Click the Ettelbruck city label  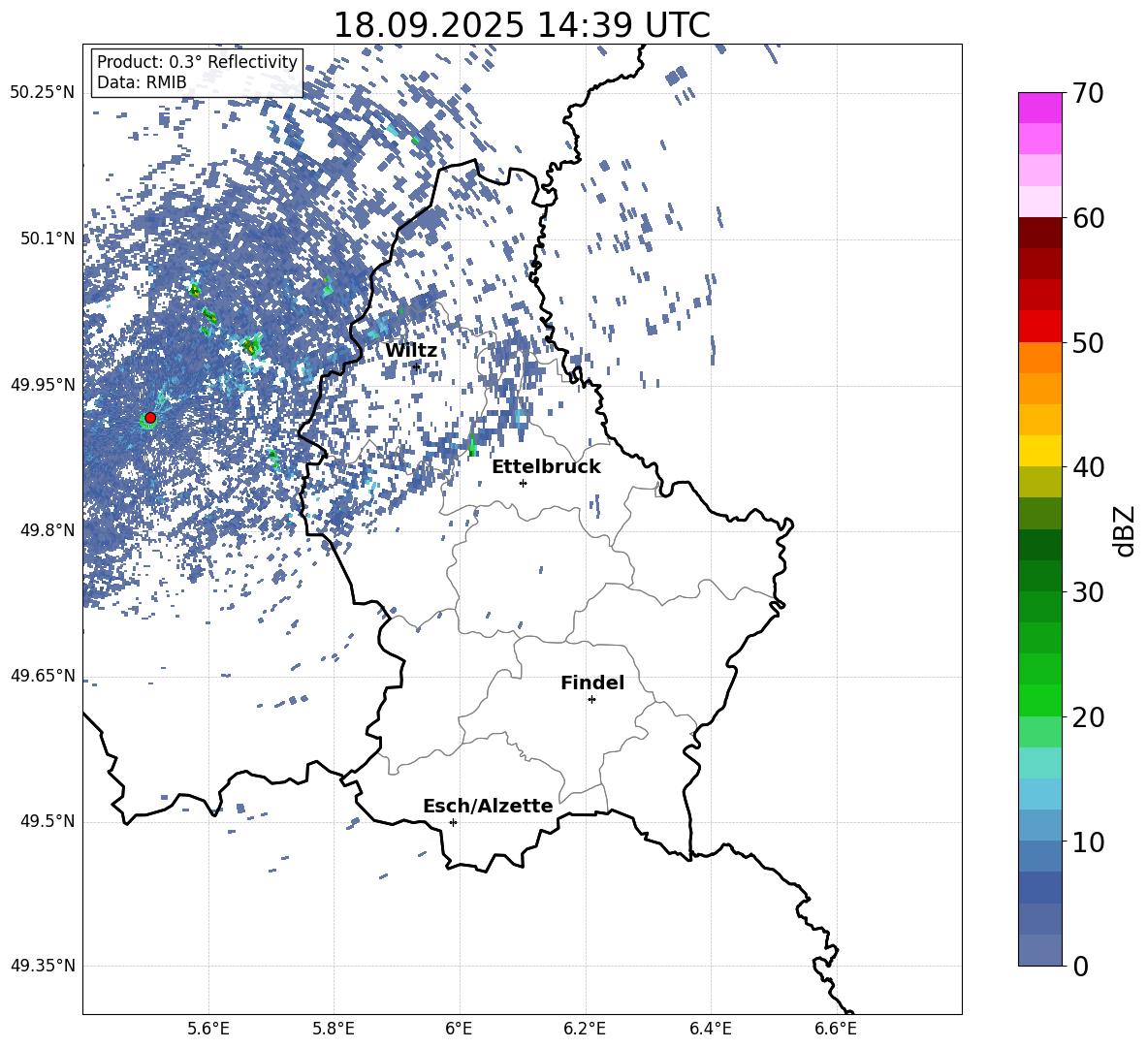click(546, 467)
